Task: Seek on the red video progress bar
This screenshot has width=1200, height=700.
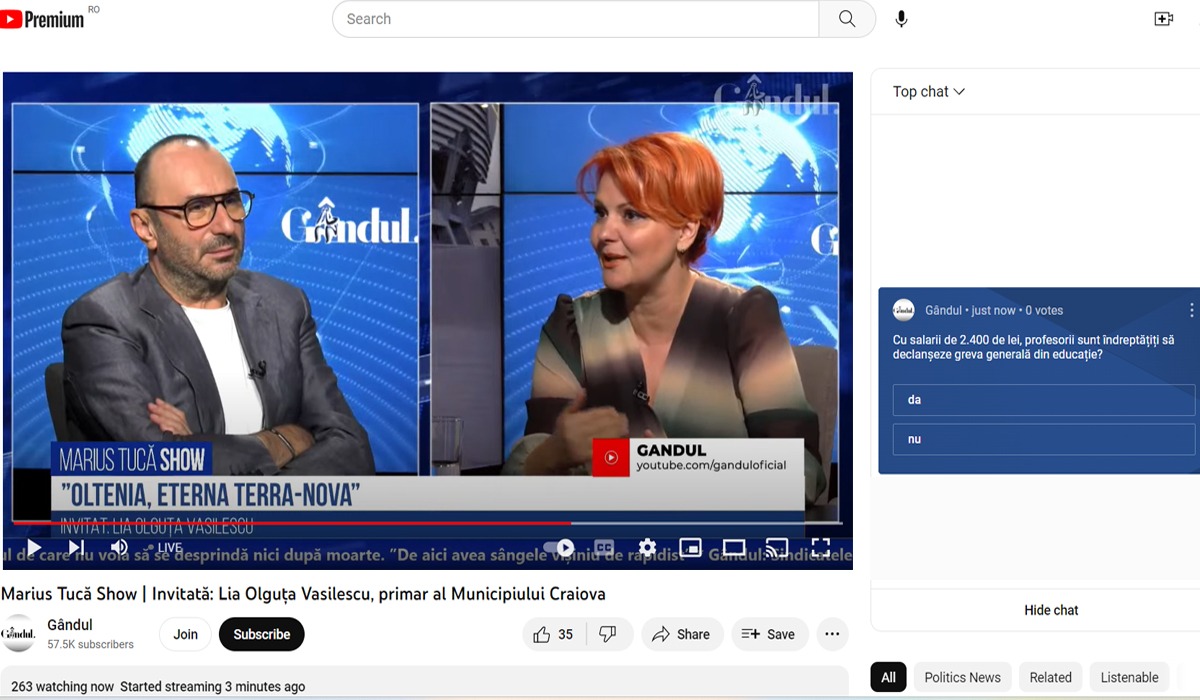Action: pyautogui.click(x=427, y=523)
